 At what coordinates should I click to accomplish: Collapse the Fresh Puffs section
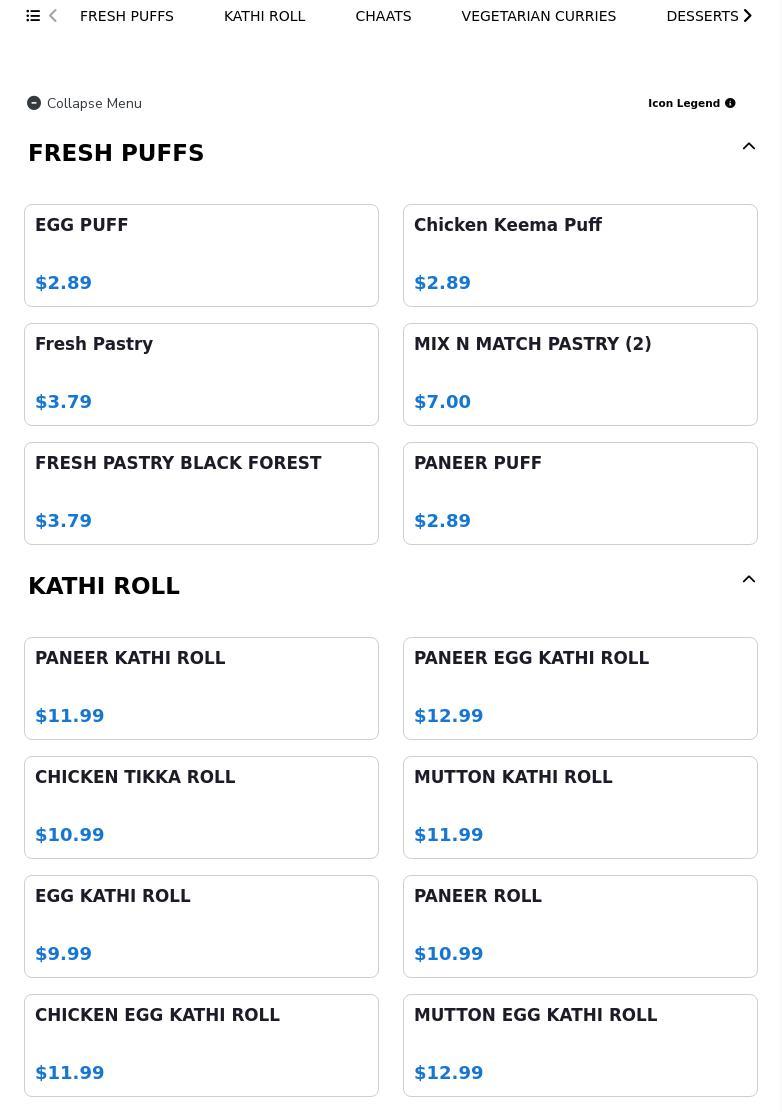pos(748,147)
